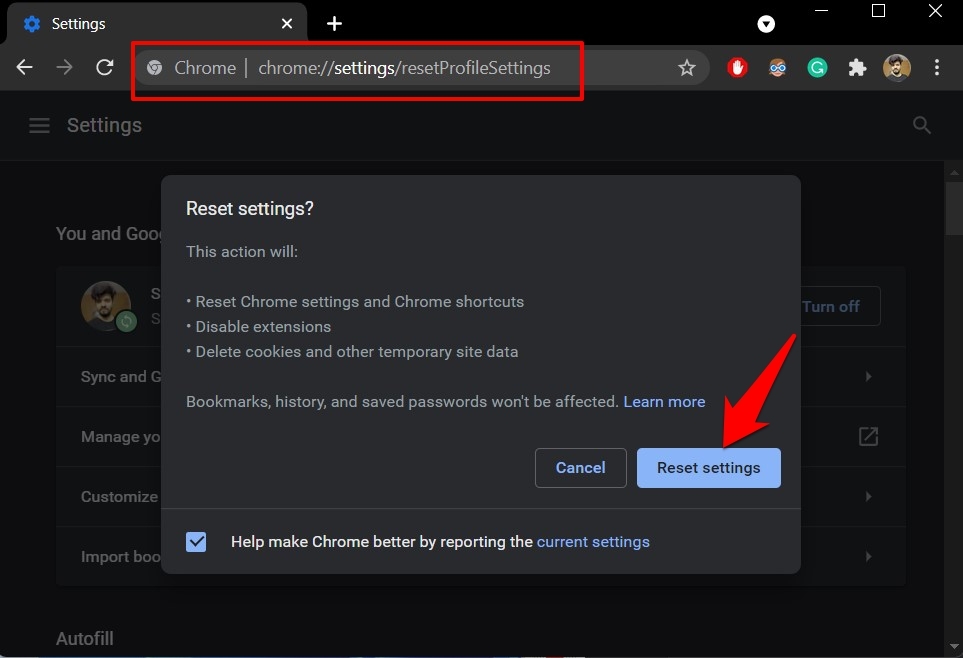Screen dimensions: 963x658
Task: Click the Grammarly extension icon
Action: pos(817,68)
